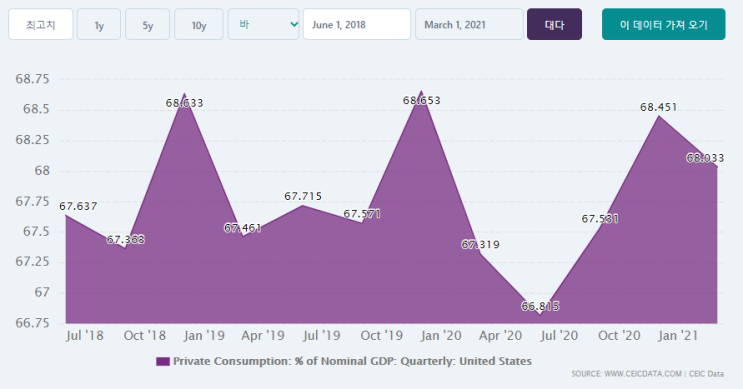Click the 67.363 data point label
Viewport: 743px width, 389px height.
click(x=126, y=240)
